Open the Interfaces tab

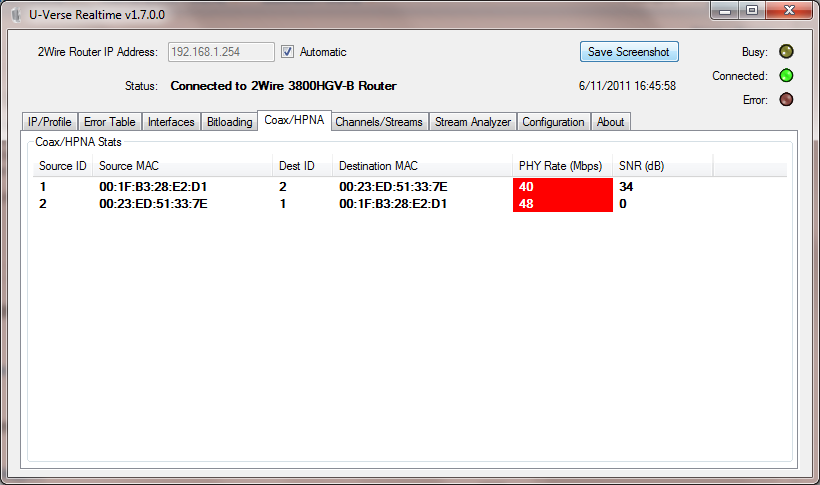(x=171, y=122)
